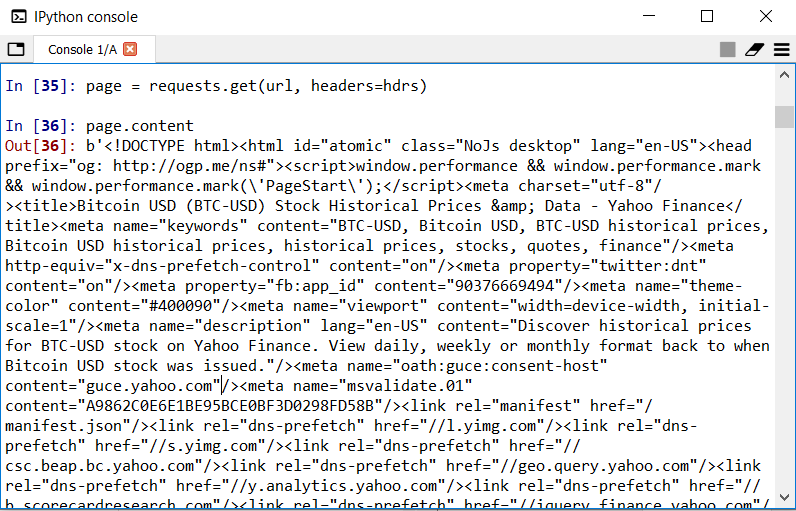Click the 'manifest.json' text
The image size is (796, 511).
point(63,426)
